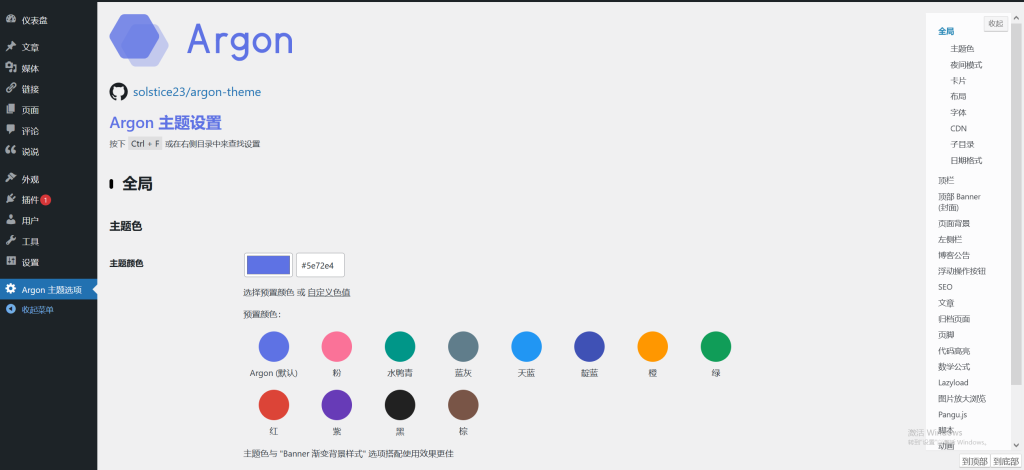Collapse the admin menu with 收起菜单
1024x470 pixels.
coord(38,310)
